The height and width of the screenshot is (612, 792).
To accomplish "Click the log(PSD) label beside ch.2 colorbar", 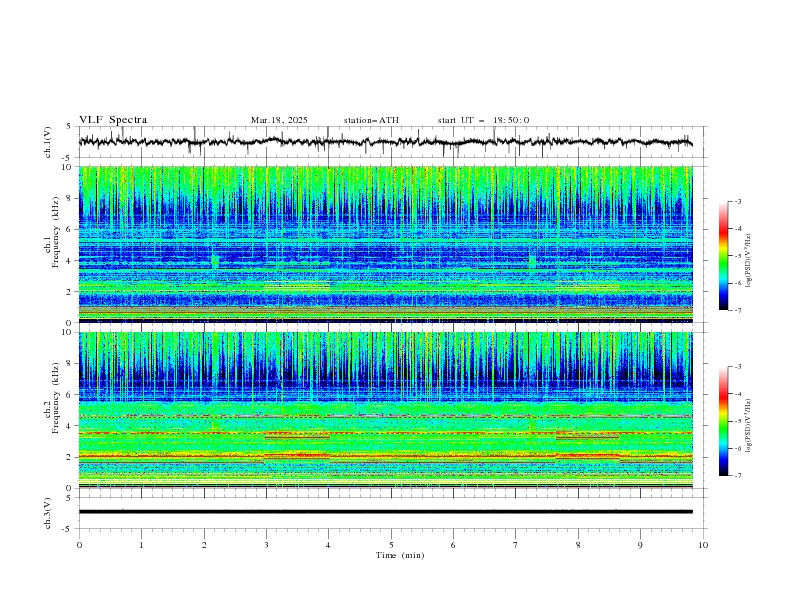I will pos(749,426).
